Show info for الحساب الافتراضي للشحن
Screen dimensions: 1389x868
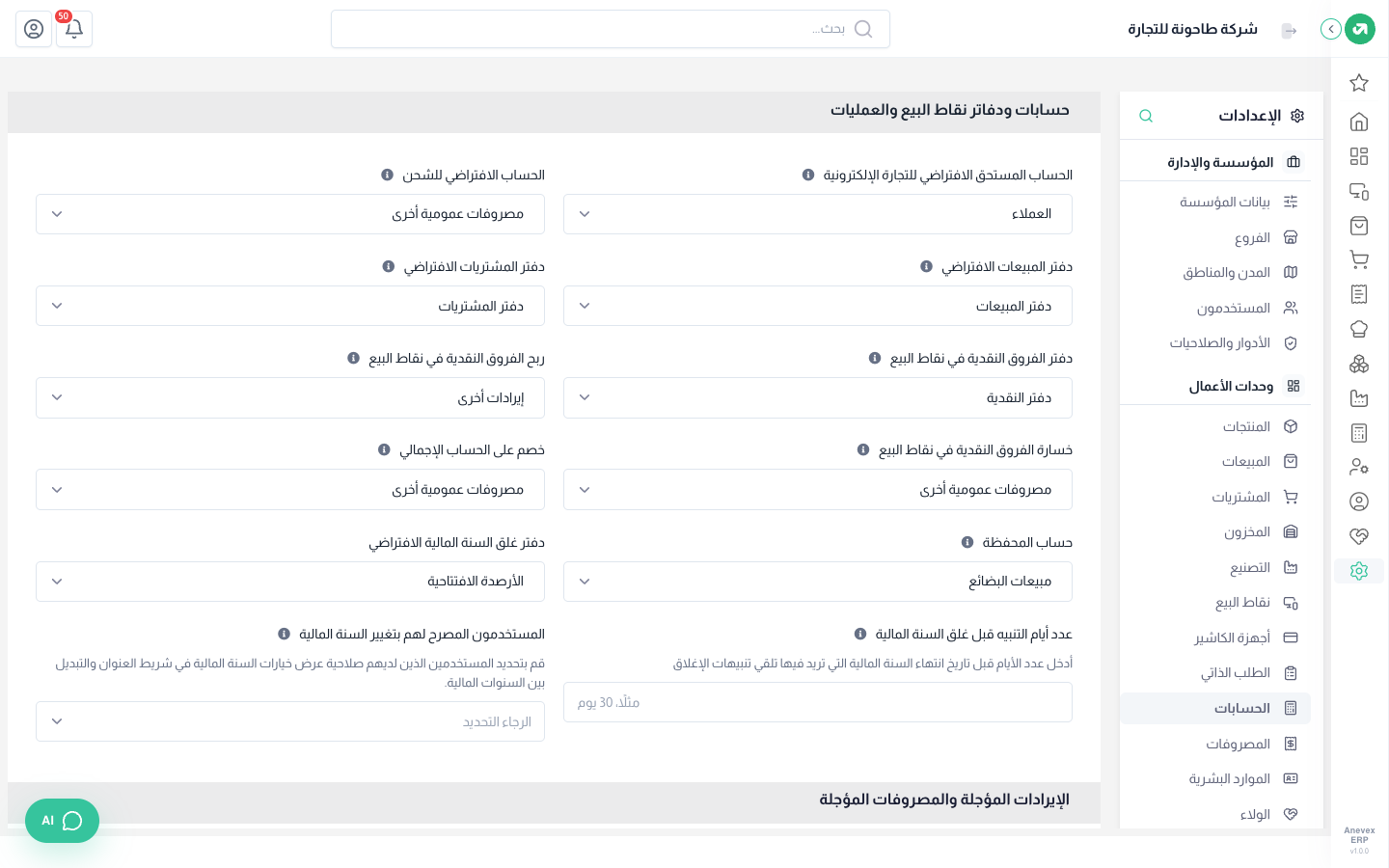pyautogui.click(x=387, y=175)
